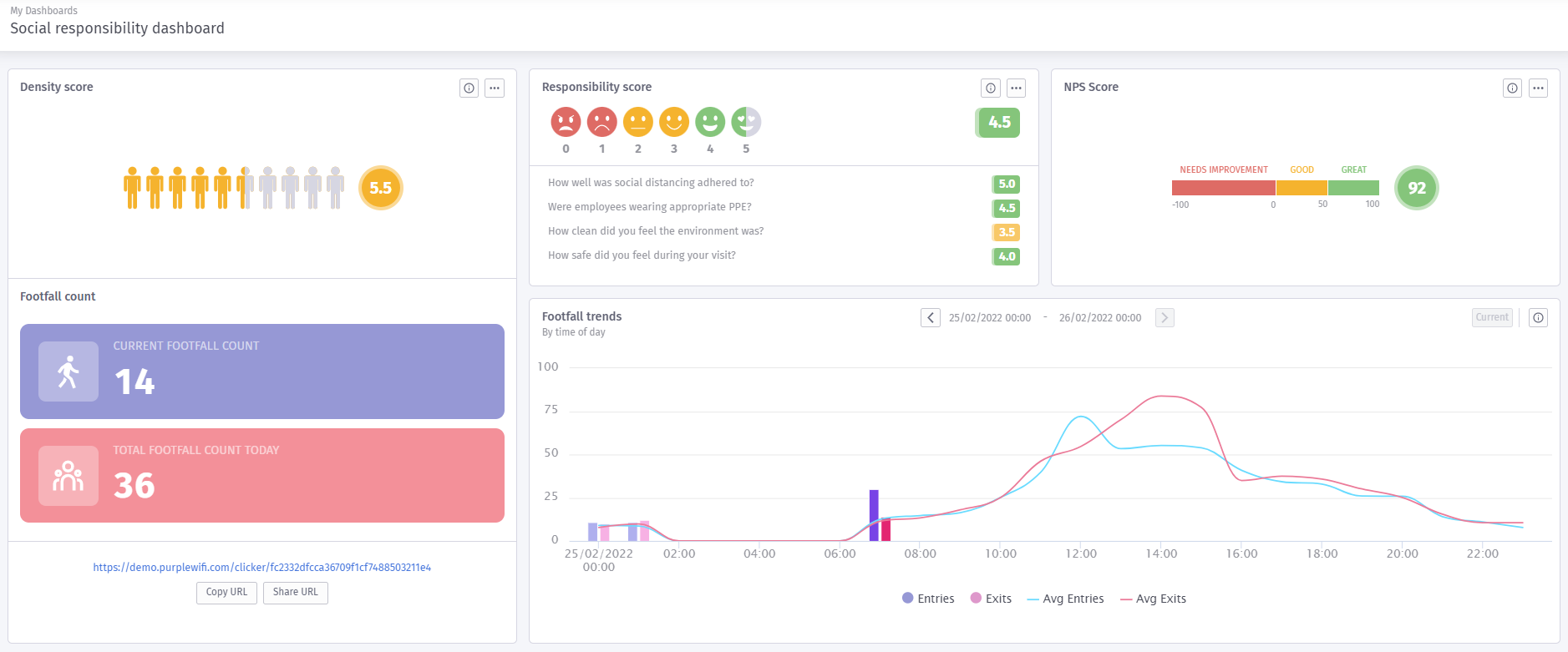Open NPS Score ellipsis menu
Image resolution: width=1568 pixels, height=652 pixels.
coord(1538,88)
